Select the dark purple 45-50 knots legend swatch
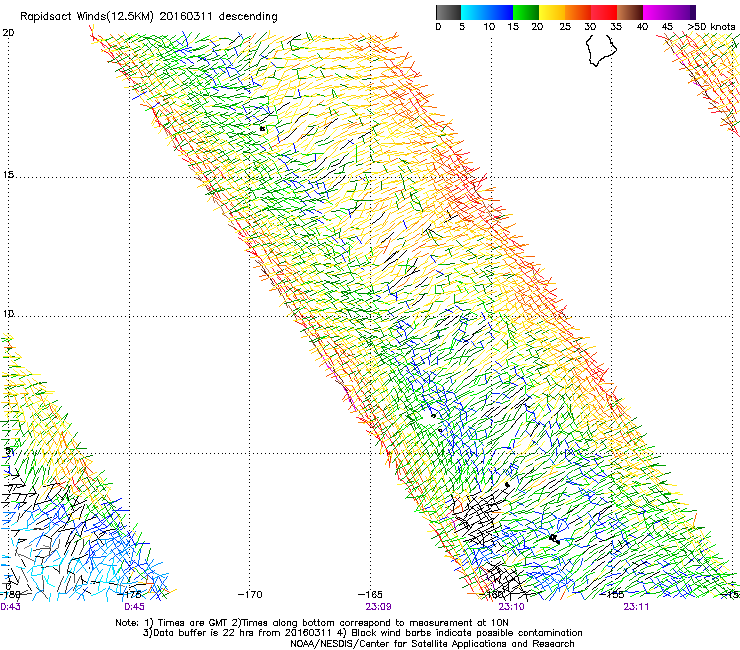The height and width of the screenshot is (650, 740). tap(682, 12)
